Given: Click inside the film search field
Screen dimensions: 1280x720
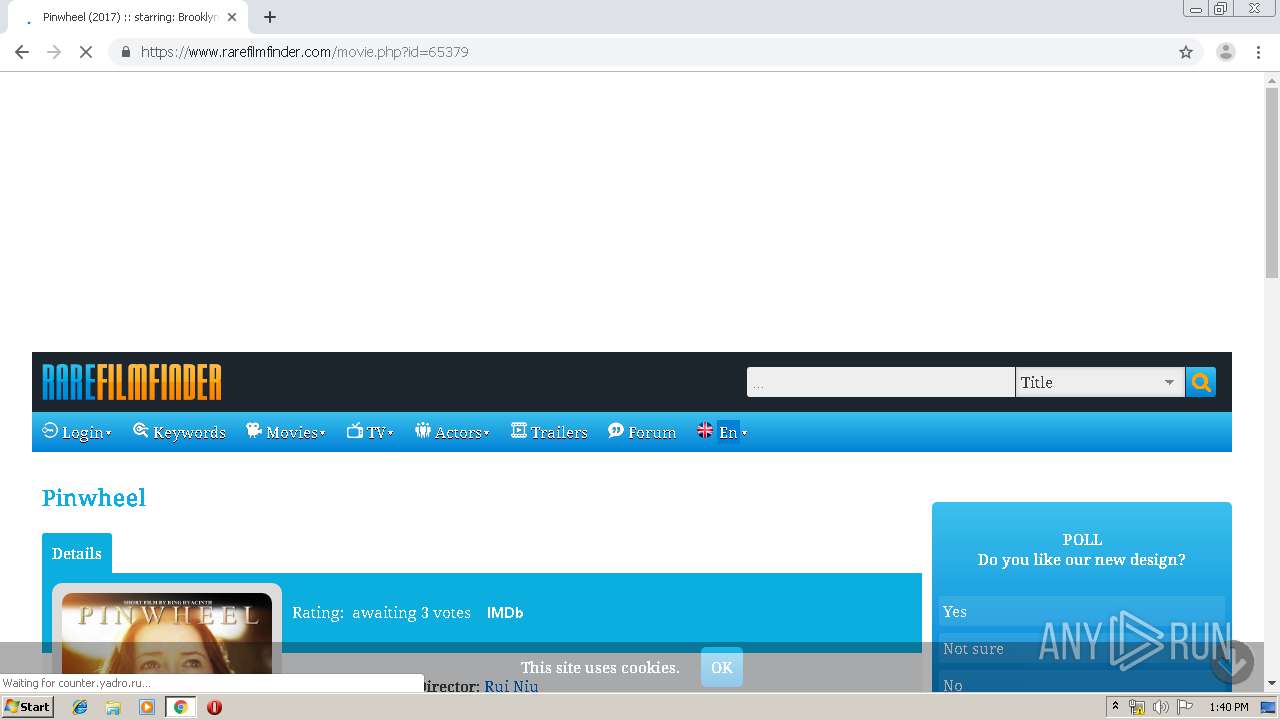Looking at the screenshot, I should (x=880, y=382).
